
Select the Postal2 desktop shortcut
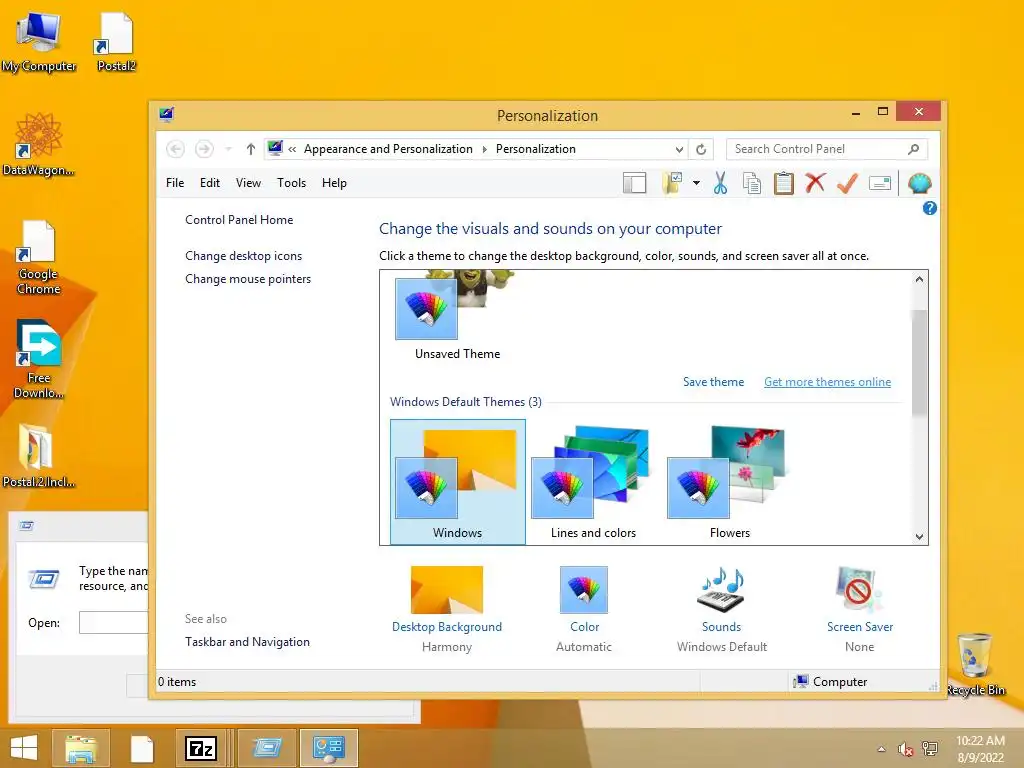(116, 42)
